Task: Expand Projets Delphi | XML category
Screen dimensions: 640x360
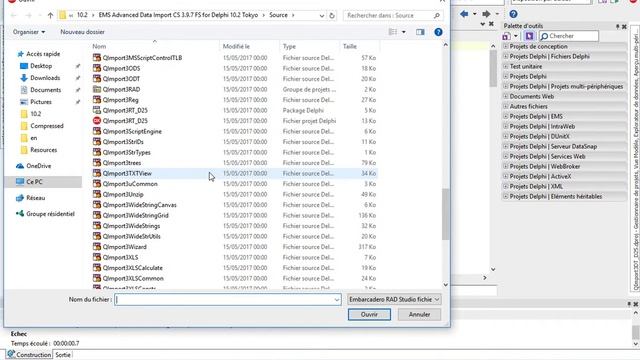Action: (506, 186)
